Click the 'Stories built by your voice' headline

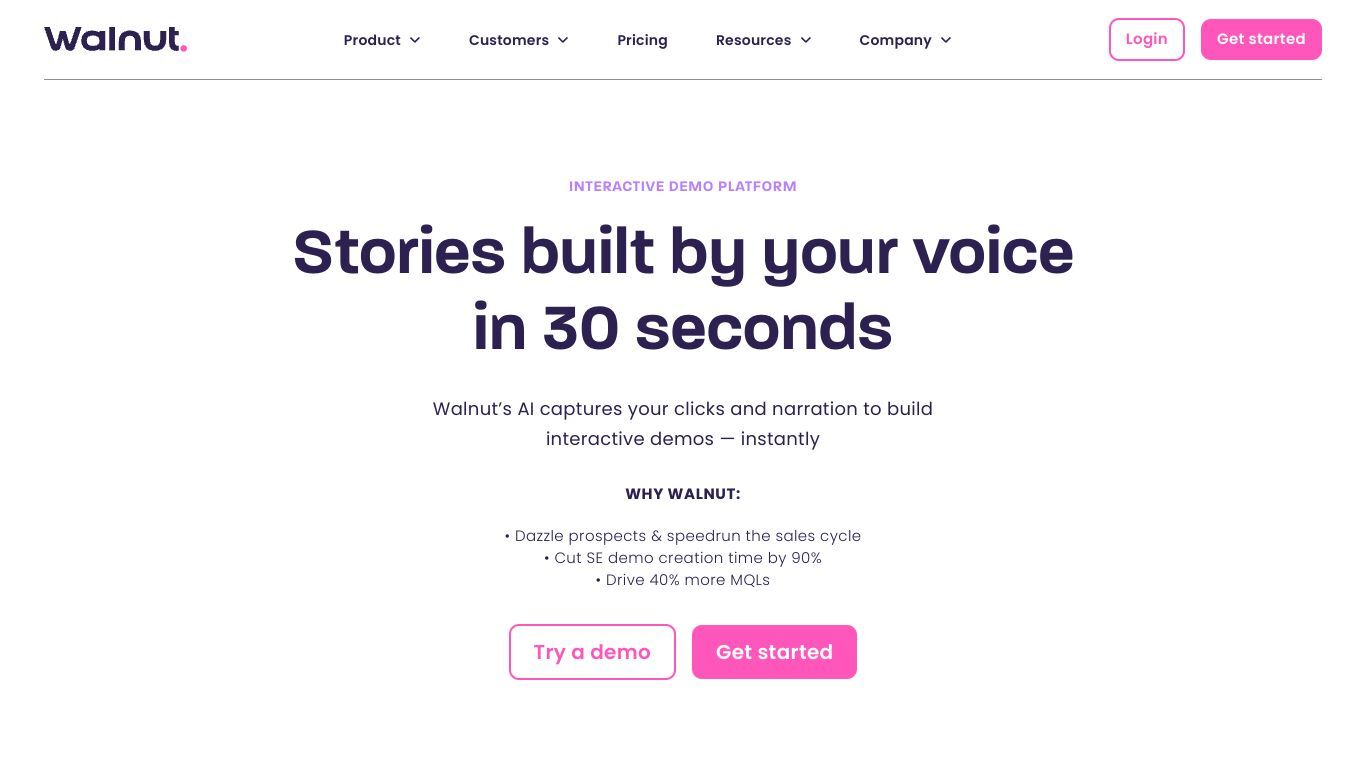[x=683, y=252]
